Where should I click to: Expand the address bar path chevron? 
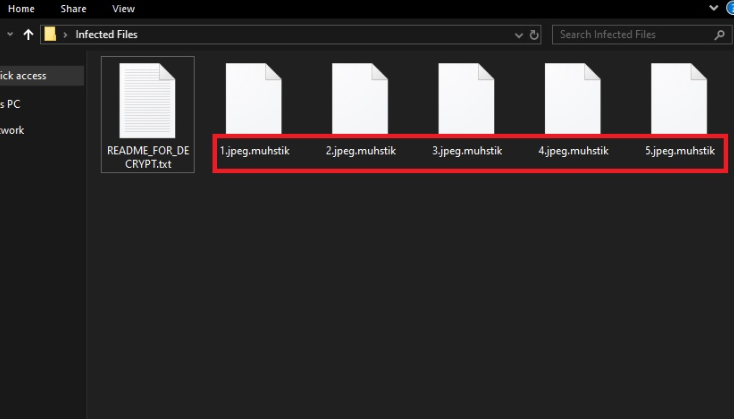click(65, 35)
